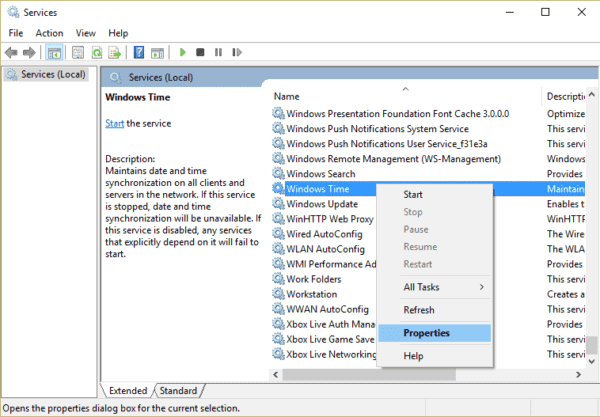Click the Start the service link
Screen dimensions: 600x417
point(116,123)
